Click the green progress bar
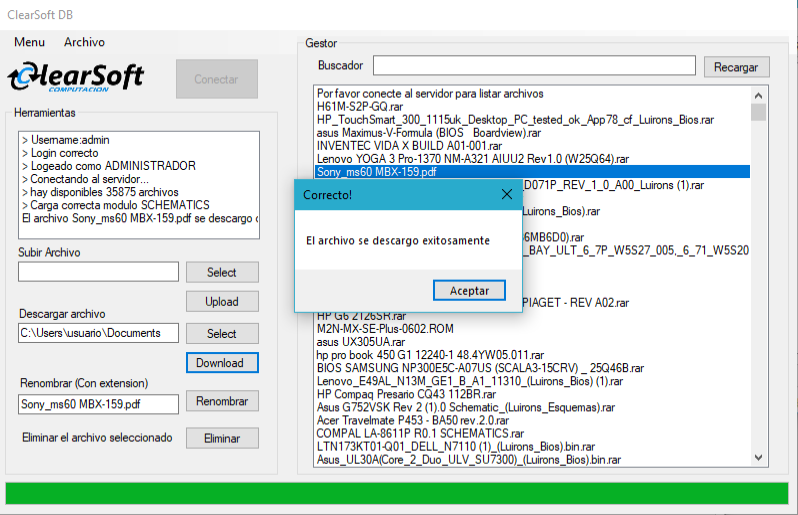This screenshot has height=515, width=798. point(397,493)
